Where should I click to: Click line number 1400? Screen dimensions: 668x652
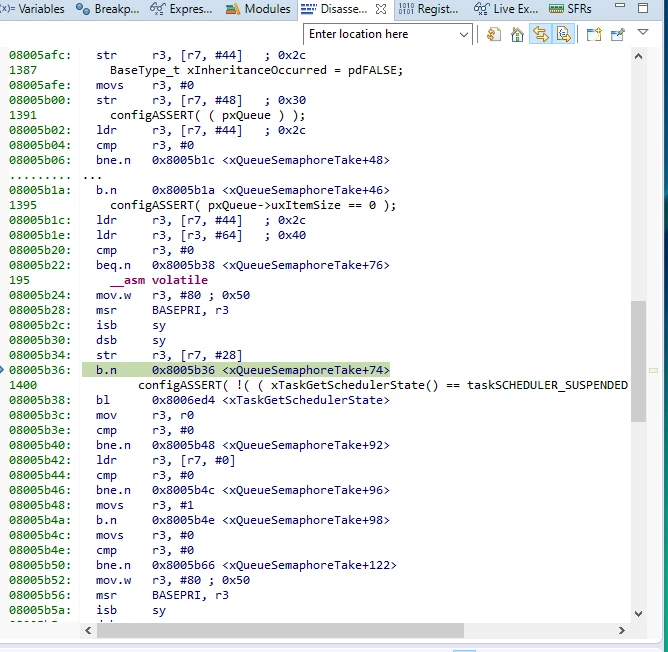[23, 385]
